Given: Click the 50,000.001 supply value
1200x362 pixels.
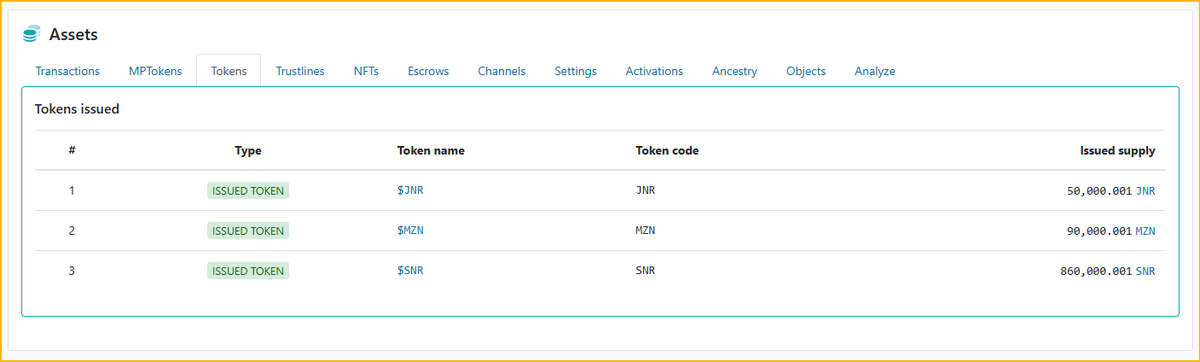Looking at the screenshot, I should coord(1100,191).
